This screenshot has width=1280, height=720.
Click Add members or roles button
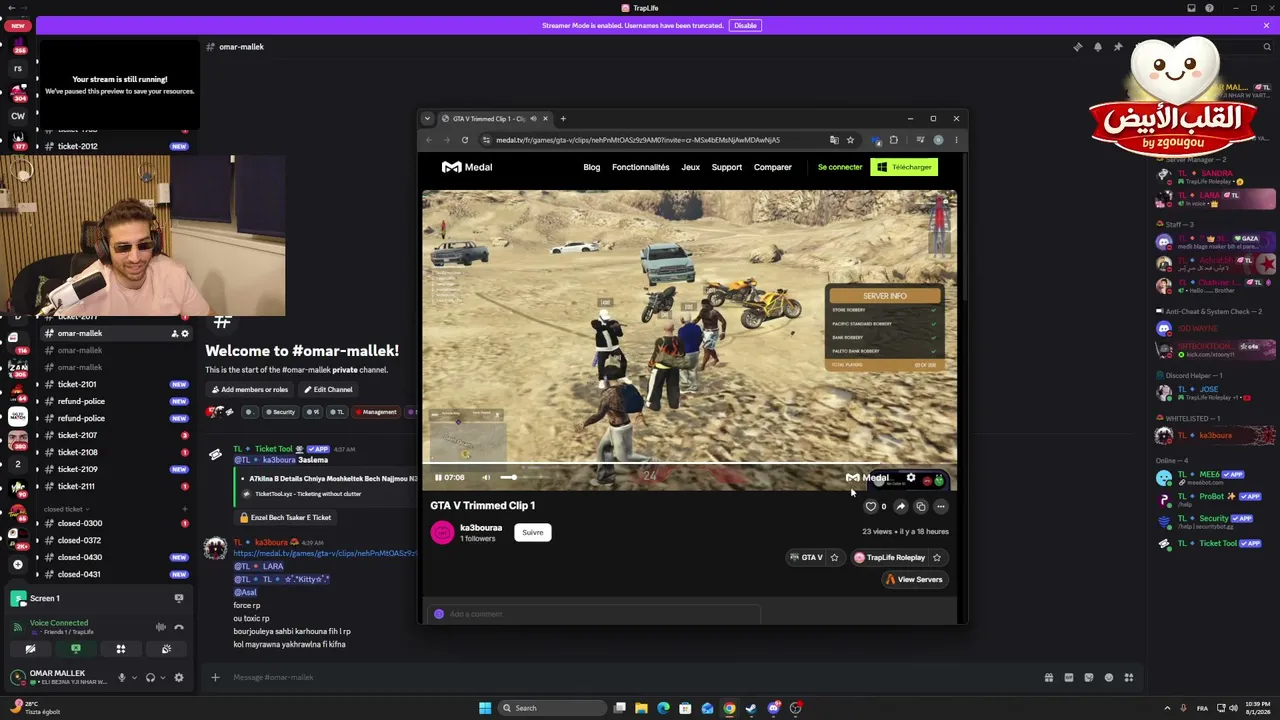pos(248,390)
